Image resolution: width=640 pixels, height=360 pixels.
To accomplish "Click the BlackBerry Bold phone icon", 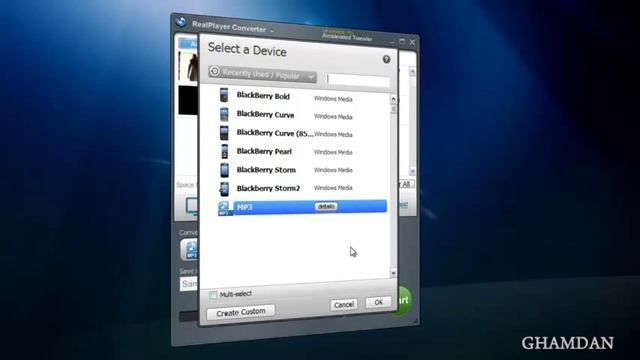I will click(x=224, y=95).
